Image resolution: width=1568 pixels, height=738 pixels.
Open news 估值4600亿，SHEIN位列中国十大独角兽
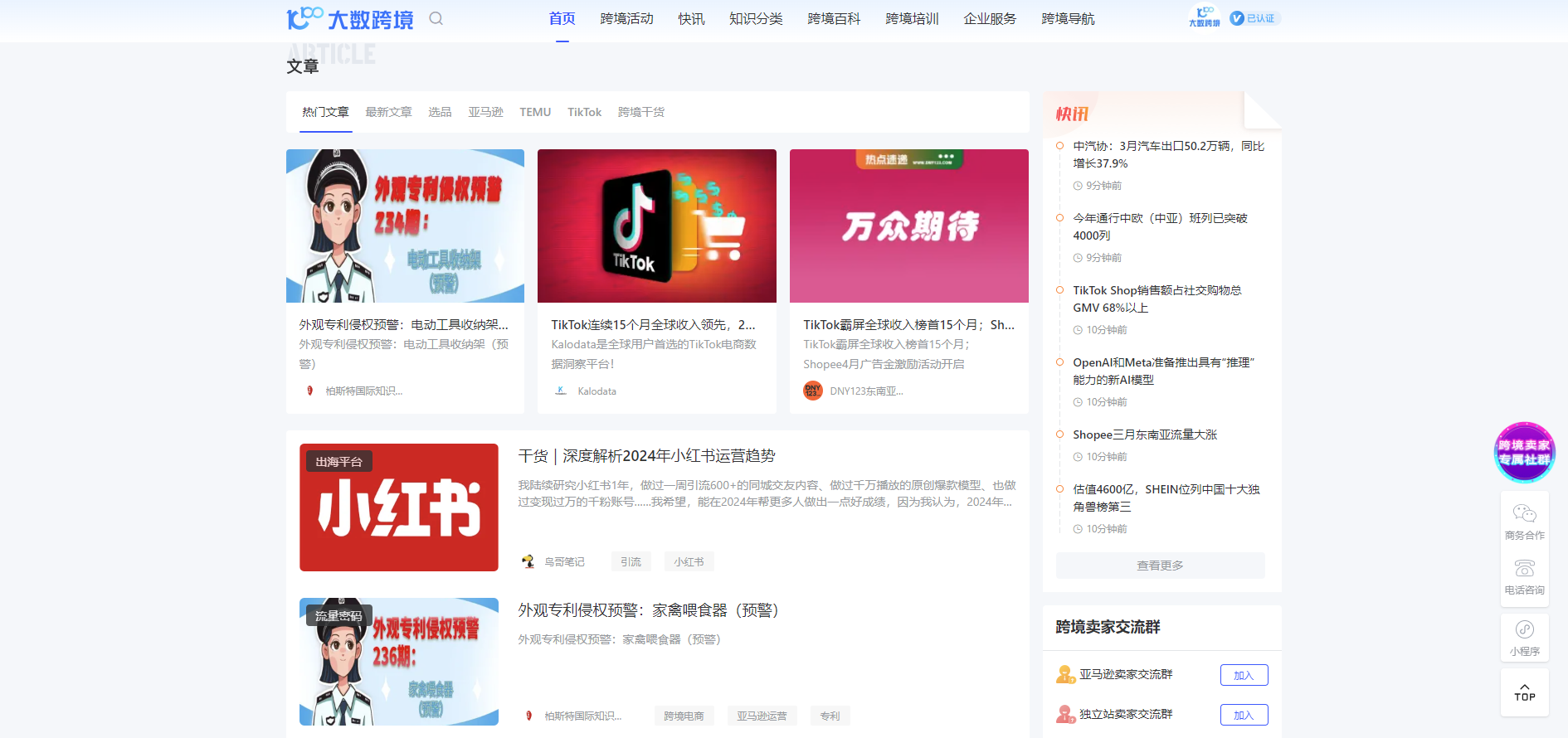click(1166, 498)
